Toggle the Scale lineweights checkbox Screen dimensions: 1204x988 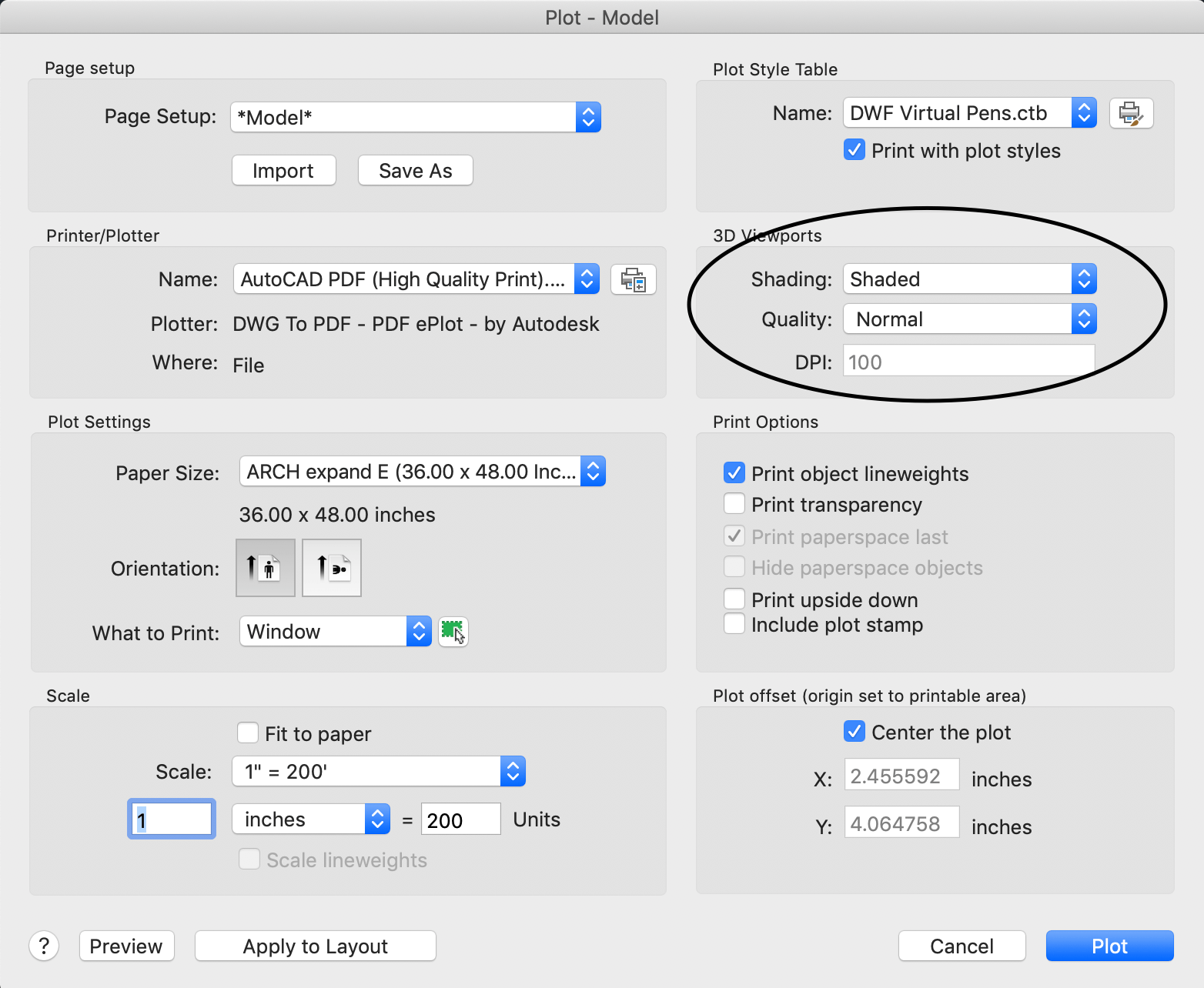249,859
